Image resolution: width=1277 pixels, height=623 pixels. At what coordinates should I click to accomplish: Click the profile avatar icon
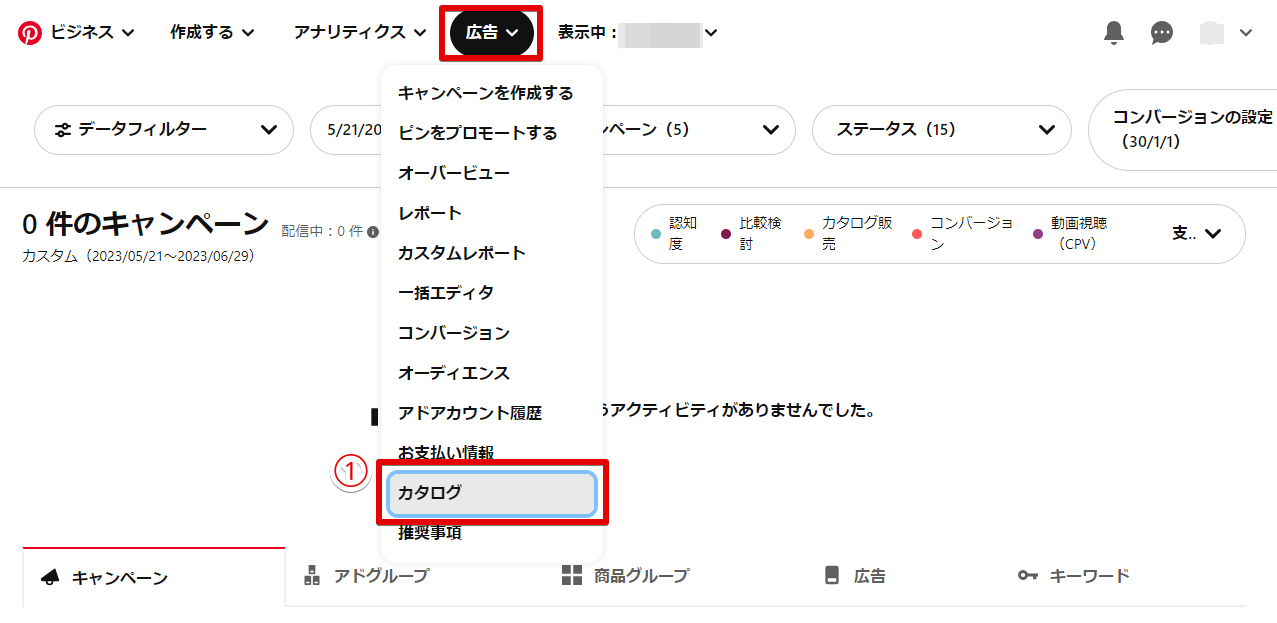(1211, 33)
